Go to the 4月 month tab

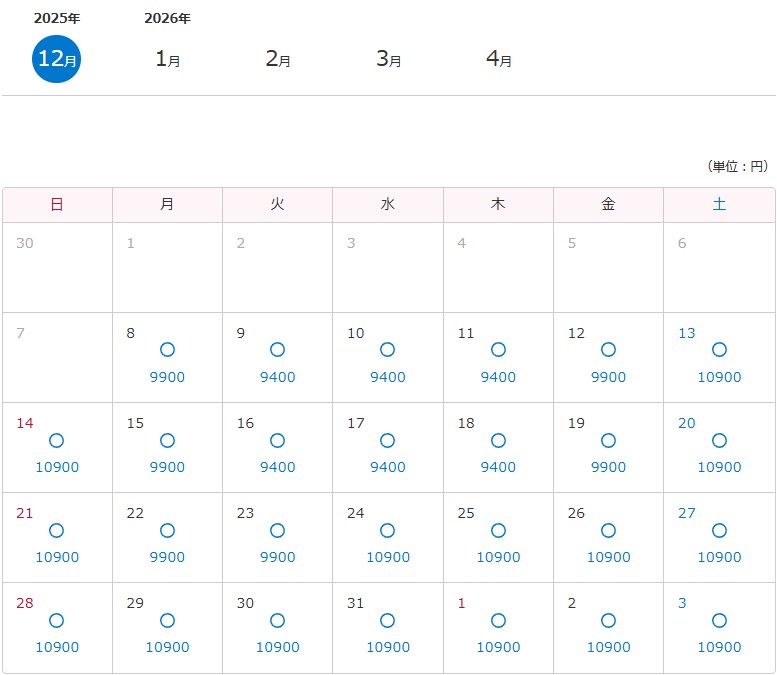tap(498, 58)
